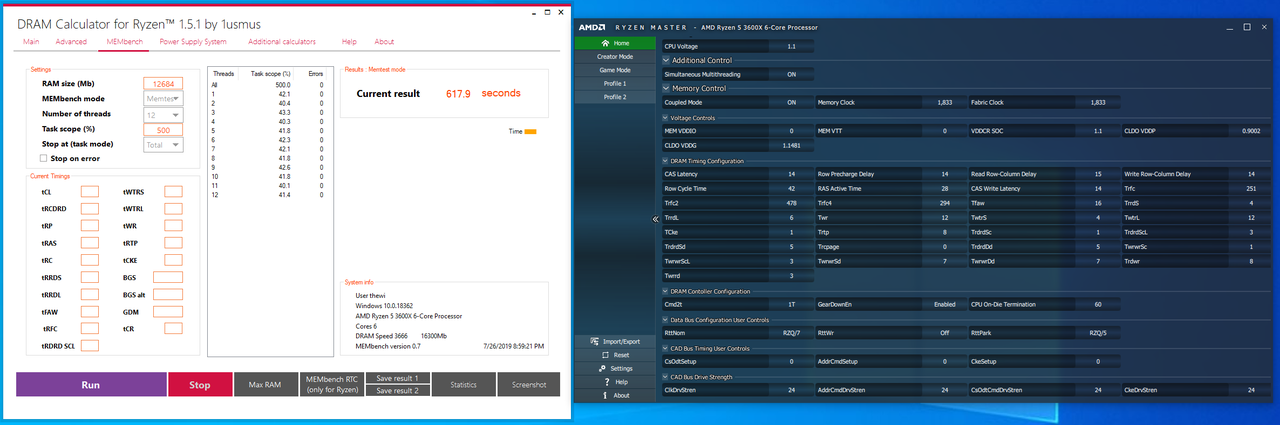Switch to the Main tab

[x=31, y=42]
